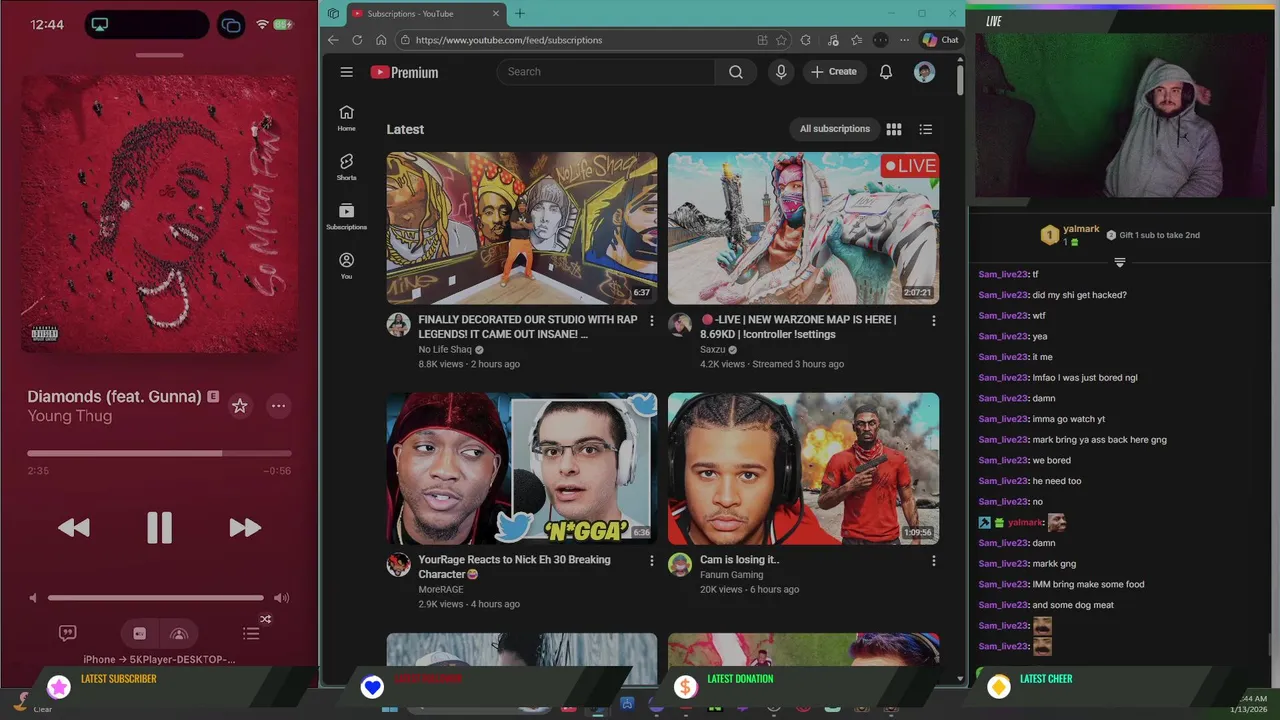Open browser favorites list icon

(857, 40)
